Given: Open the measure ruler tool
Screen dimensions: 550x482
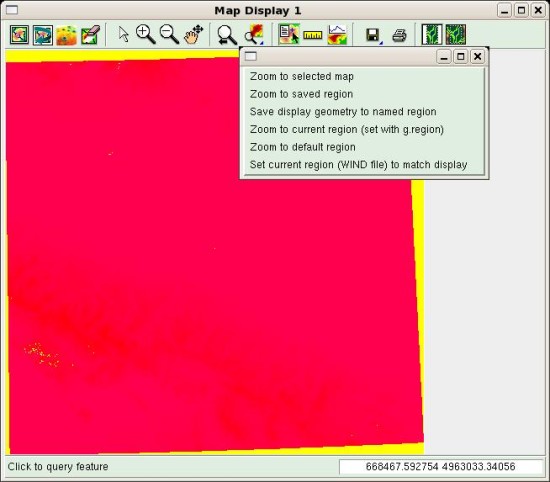Looking at the screenshot, I should coord(313,35).
